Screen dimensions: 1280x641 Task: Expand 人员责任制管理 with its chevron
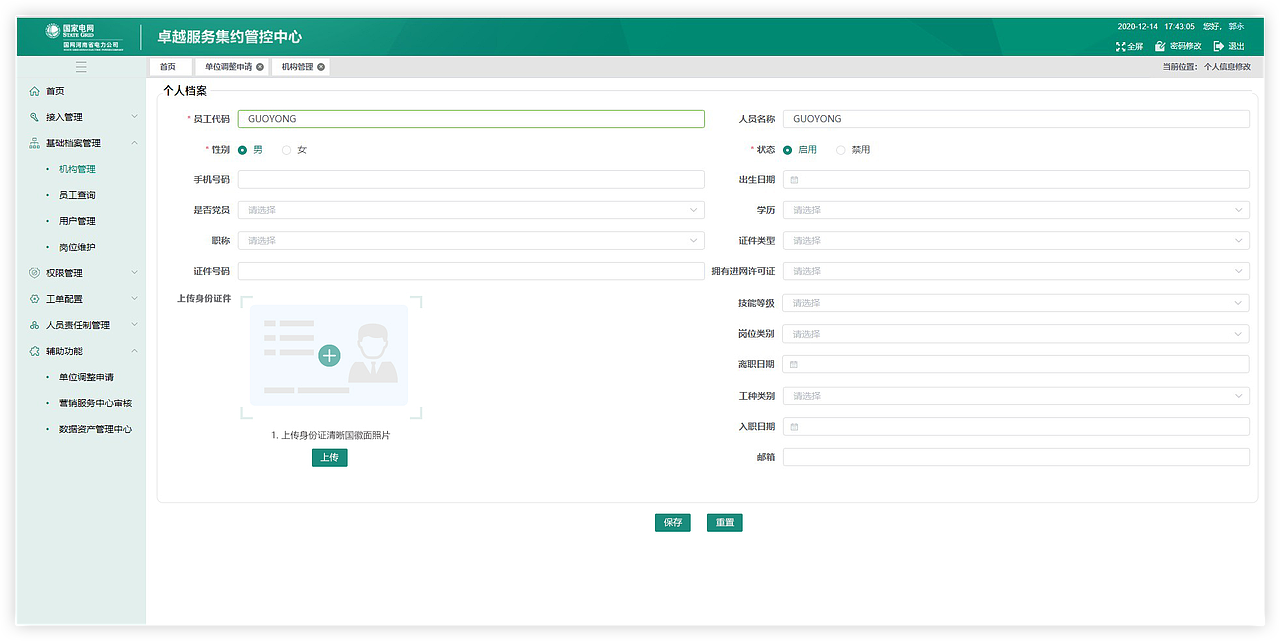coord(134,325)
